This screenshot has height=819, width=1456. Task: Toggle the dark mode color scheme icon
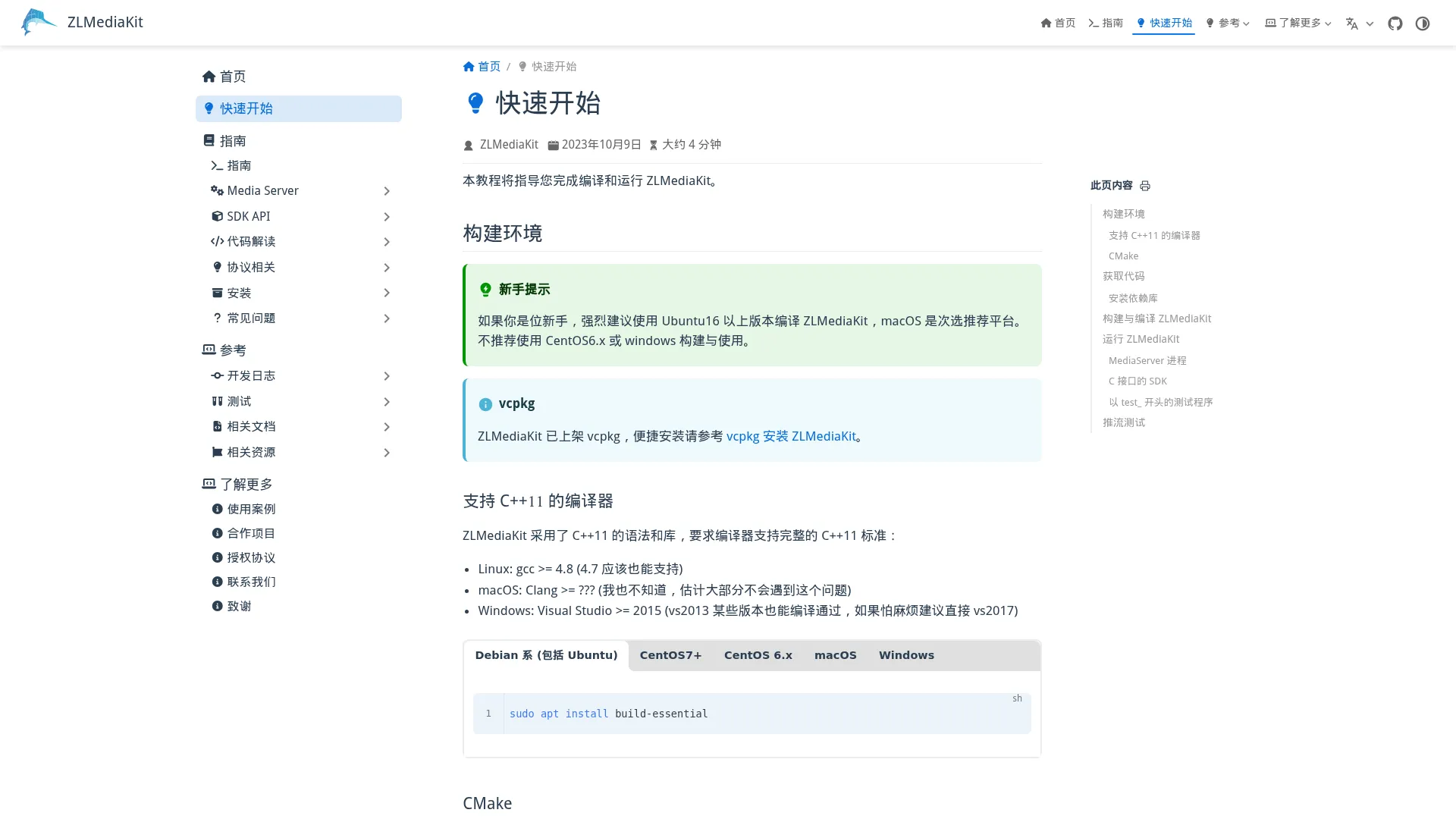[1423, 24]
